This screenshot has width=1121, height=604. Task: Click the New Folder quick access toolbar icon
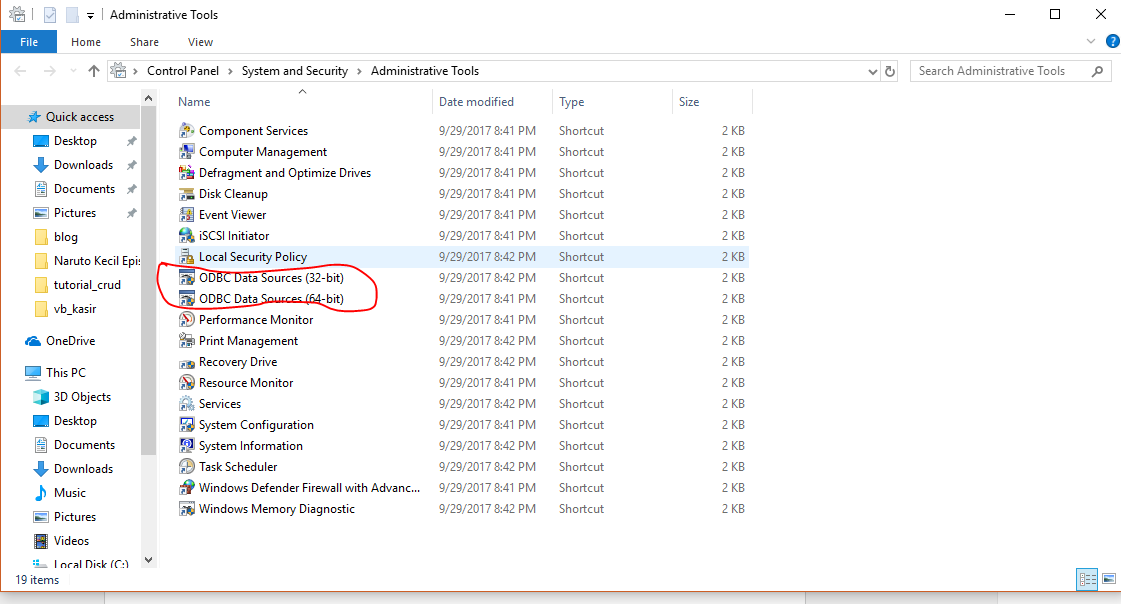click(72, 14)
